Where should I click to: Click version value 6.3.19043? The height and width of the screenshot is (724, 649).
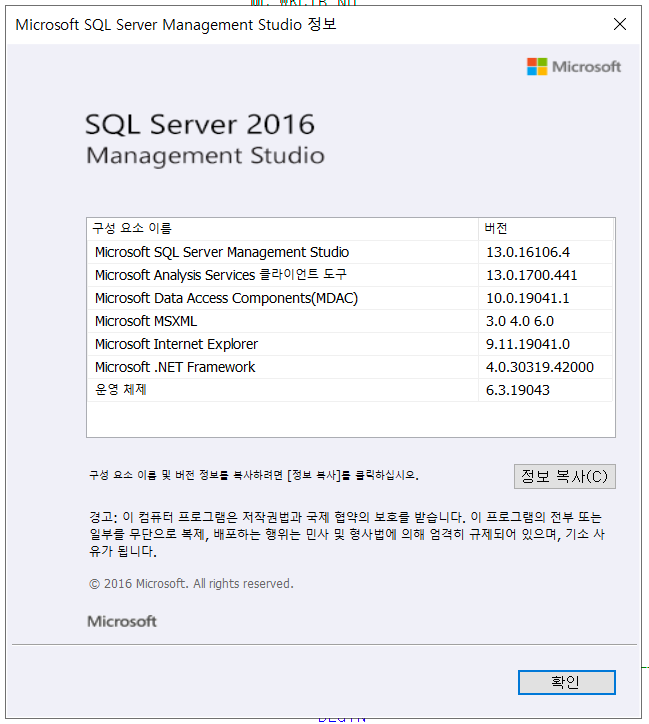click(517, 391)
